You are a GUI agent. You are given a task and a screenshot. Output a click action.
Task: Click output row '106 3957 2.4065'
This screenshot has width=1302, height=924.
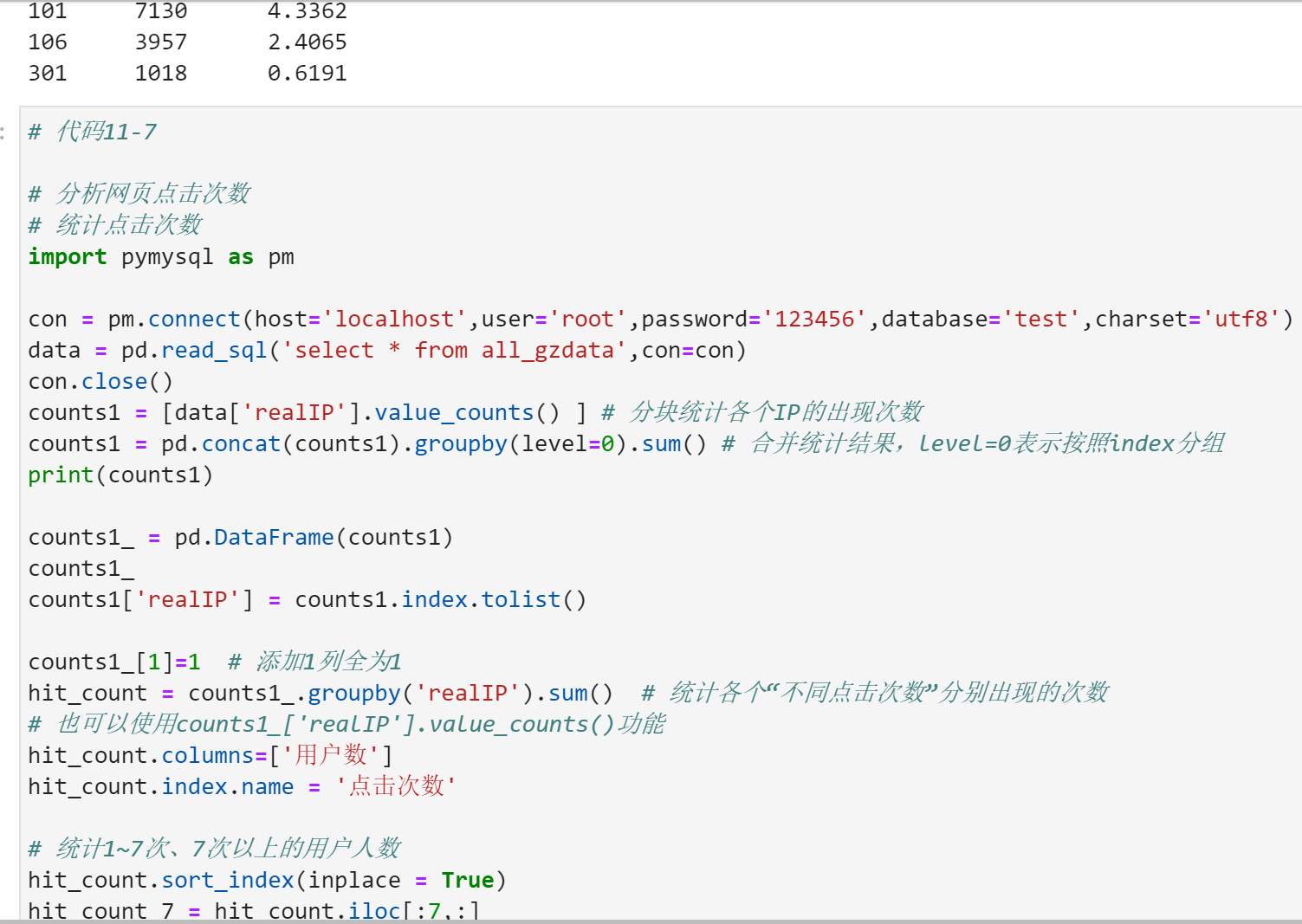click(x=187, y=42)
